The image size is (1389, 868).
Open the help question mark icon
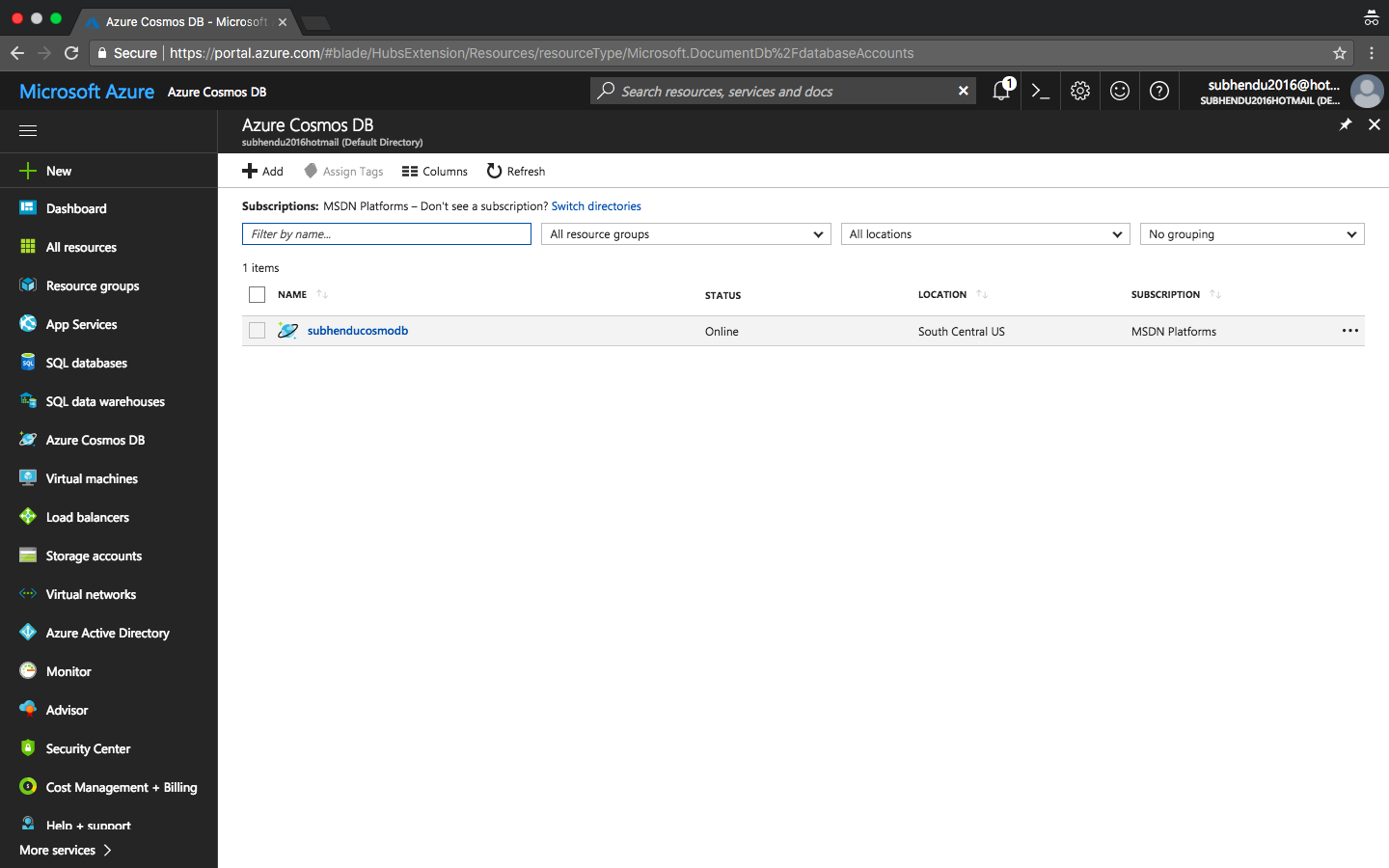tap(1159, 91)
